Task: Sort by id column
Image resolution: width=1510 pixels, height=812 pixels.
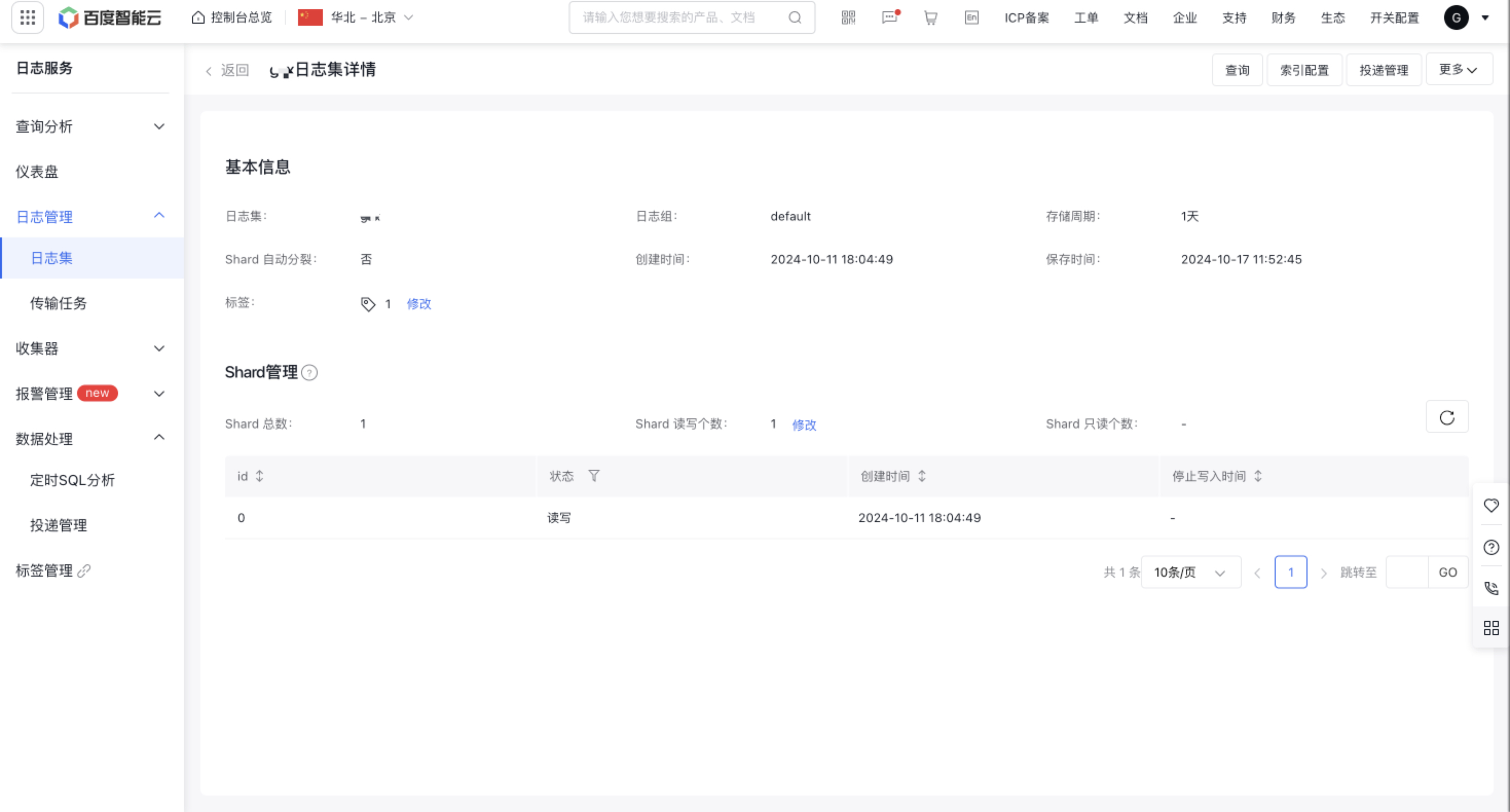Action: 260,476
